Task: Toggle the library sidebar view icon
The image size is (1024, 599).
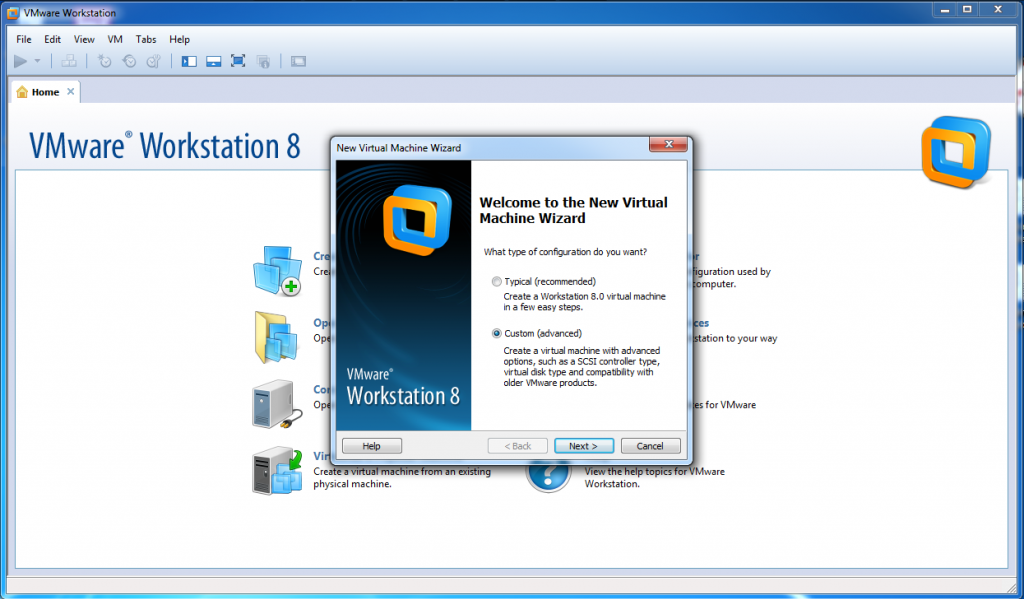Action: click(x=189, y=61)
